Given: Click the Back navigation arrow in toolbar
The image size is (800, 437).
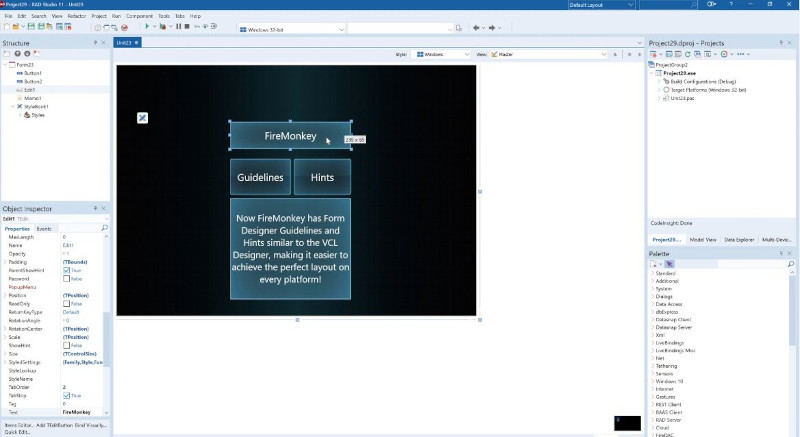Looking at the screenshot, I should pos(476,28).
